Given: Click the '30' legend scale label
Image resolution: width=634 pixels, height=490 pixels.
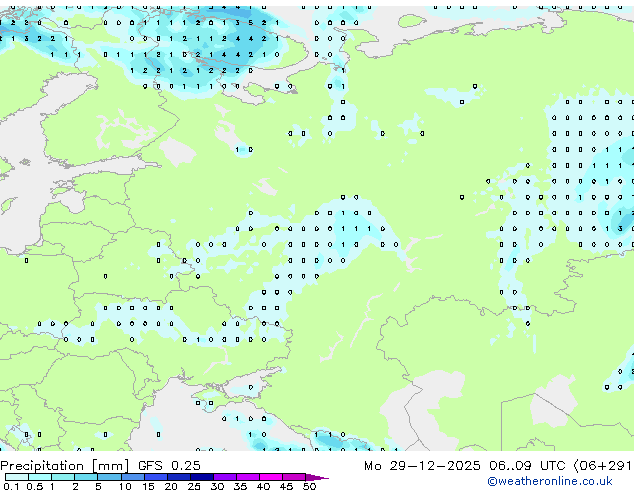Looking at the screenshot, I should click(217, 486).
